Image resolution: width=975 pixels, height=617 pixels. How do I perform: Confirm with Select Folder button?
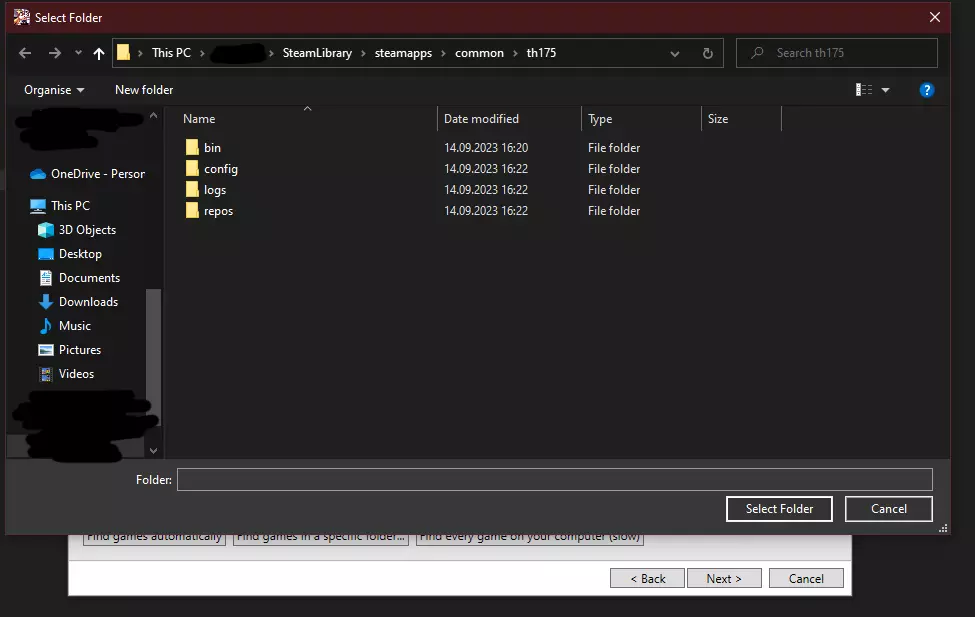tap(779, 509)
